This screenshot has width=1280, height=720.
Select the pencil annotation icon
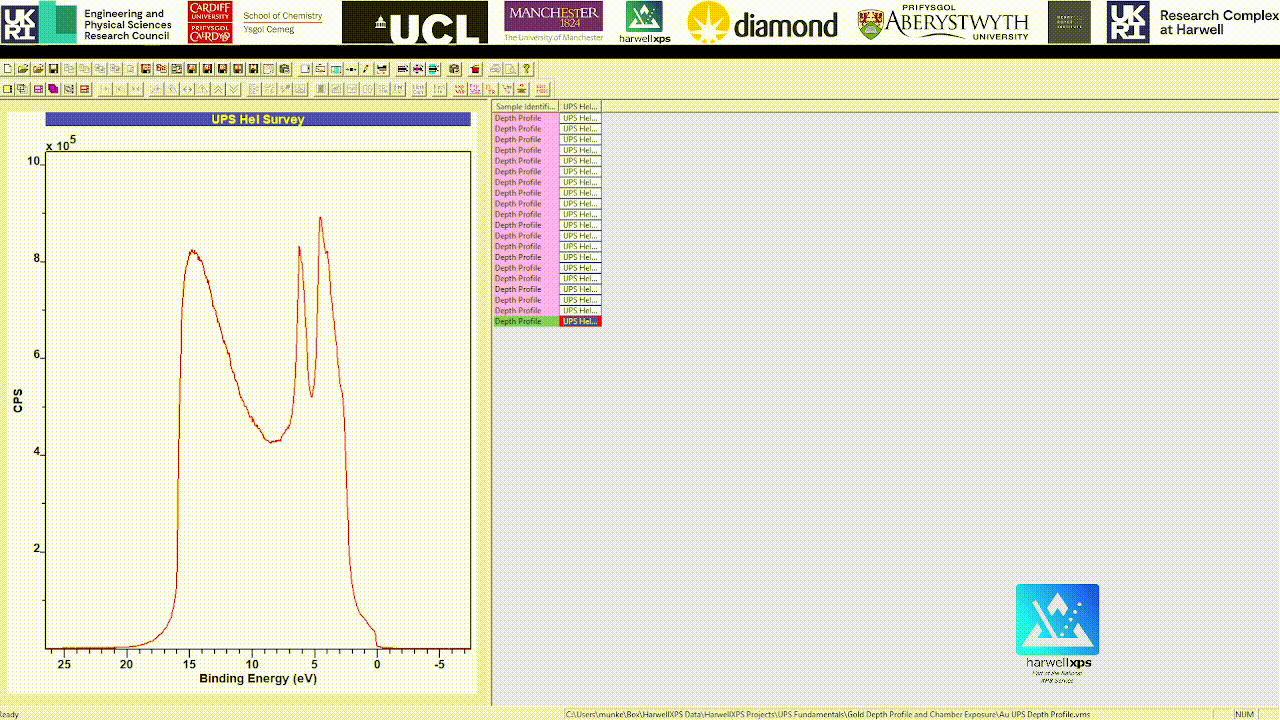click(366, 69)
